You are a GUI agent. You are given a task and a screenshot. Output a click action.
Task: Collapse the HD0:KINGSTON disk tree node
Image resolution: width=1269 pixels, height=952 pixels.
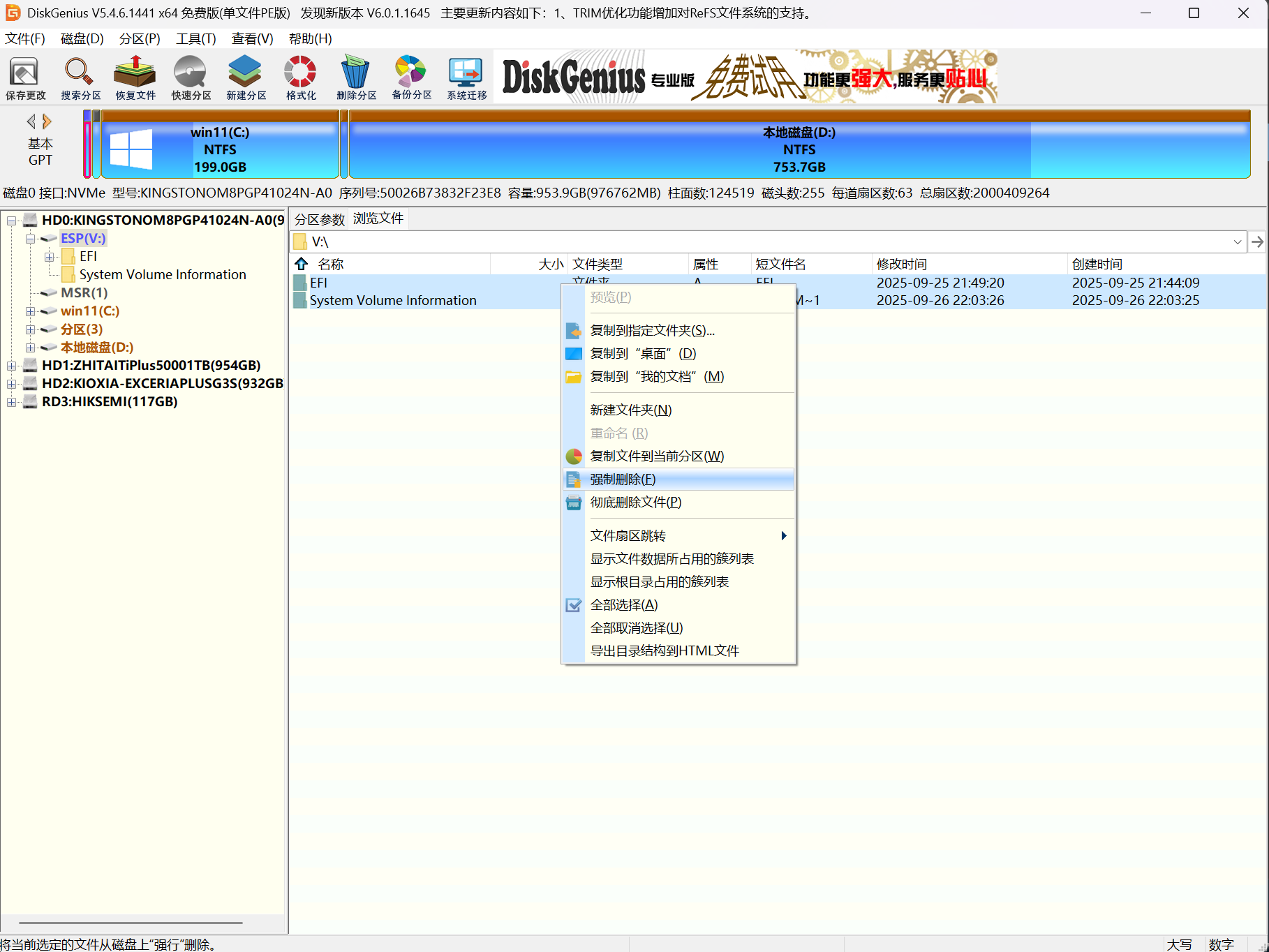[11, 221]
